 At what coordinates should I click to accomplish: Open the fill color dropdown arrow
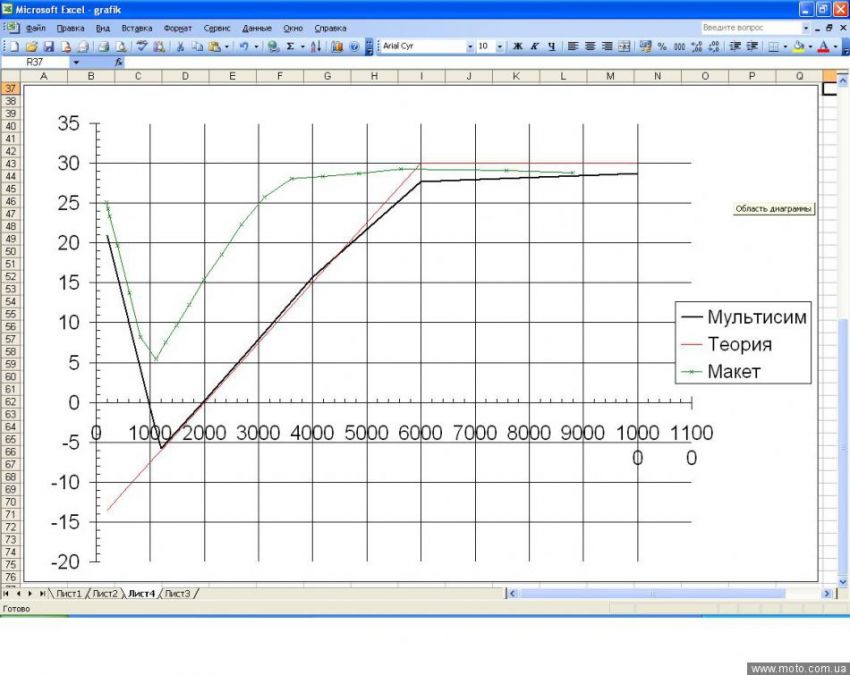pyautogui.click(x=809, y=46)
